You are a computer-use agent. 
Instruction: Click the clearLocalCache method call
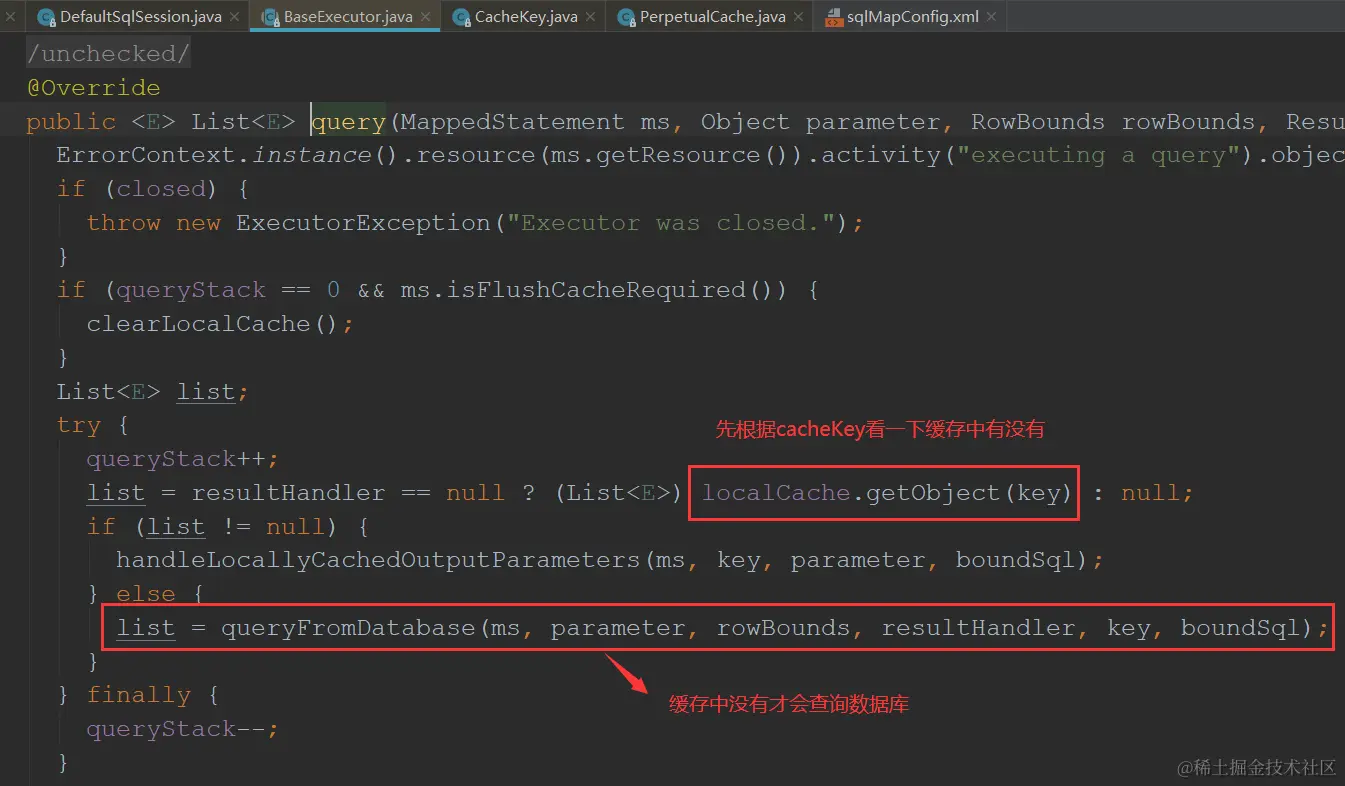coord(198,324)
